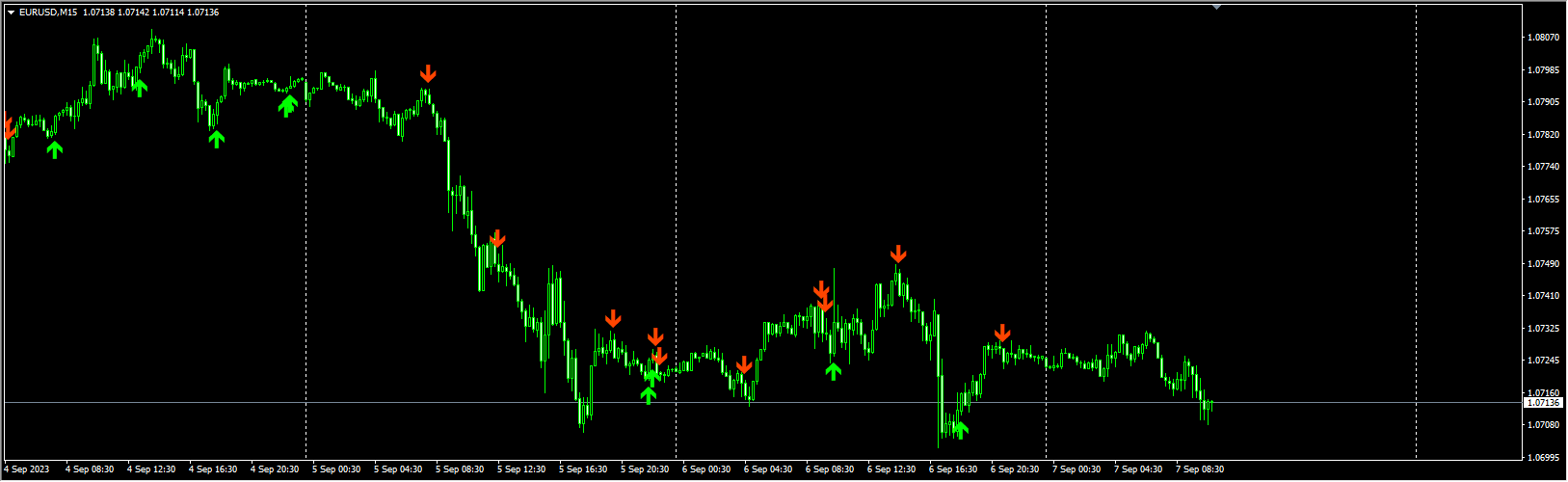Screen dimensions: 1568x482
Task: Select the highest red arrow on 6 Sep, above the 12:30 peak
Action: point(898,254)
